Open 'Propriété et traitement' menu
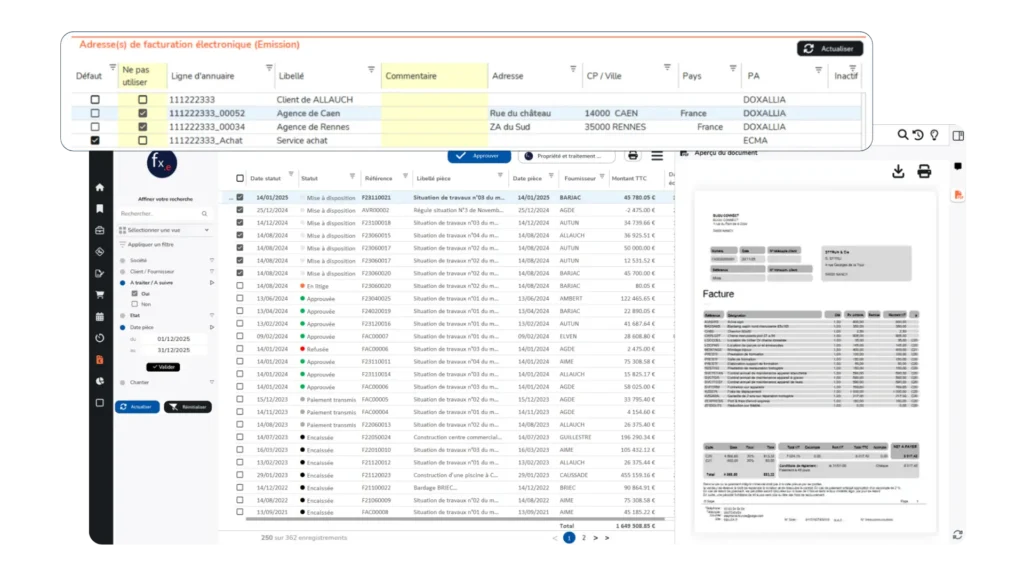Screen dimensions: 1024x576 (x=566, y=156)
